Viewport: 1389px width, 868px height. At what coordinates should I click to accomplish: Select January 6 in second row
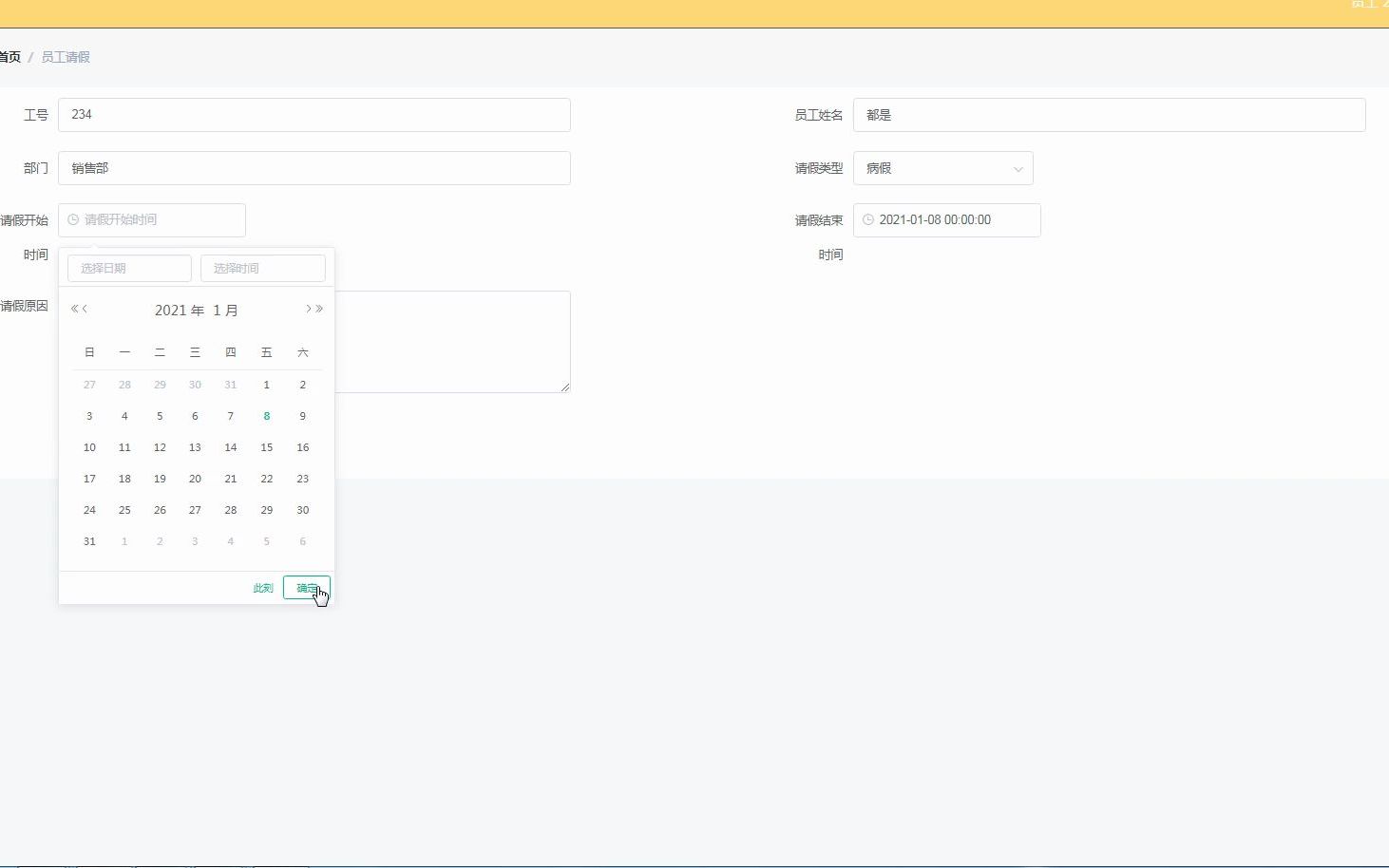195,416
